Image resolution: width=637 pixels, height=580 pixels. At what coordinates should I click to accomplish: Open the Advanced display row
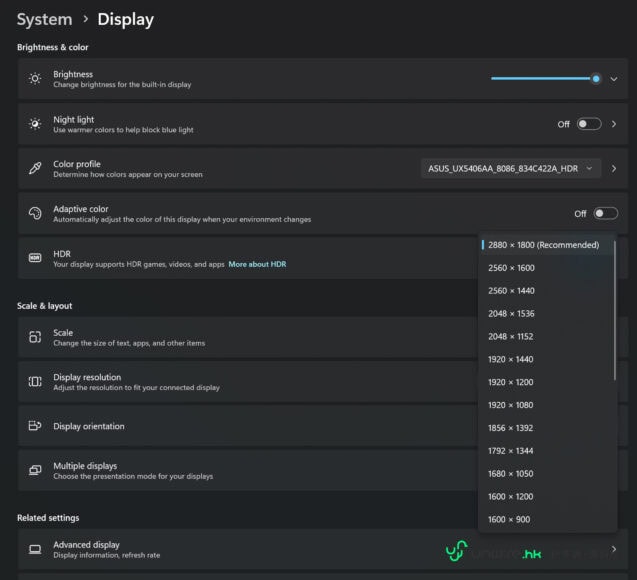coord(323,549)
